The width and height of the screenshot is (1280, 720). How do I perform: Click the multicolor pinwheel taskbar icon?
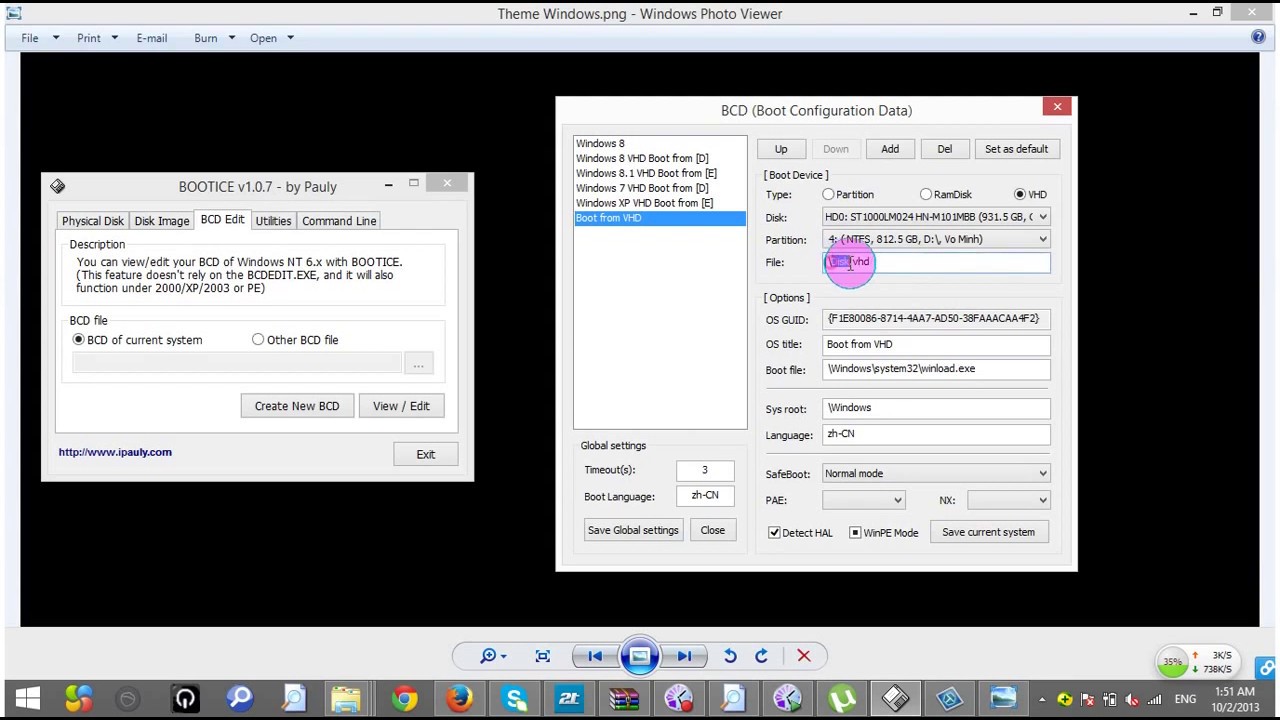coord(78,698)
